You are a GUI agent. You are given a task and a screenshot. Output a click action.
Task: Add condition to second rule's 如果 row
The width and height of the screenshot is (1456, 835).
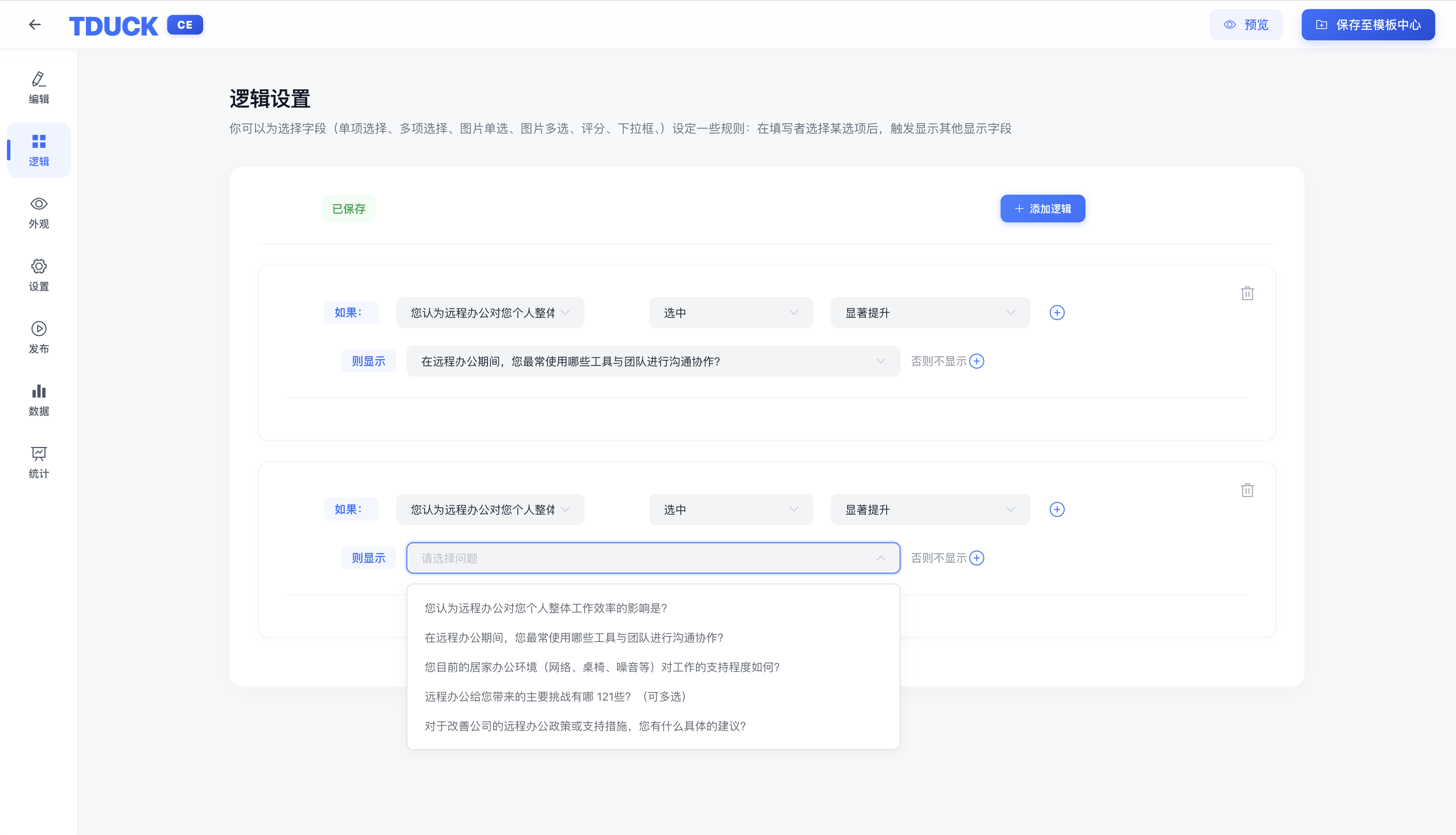(1057, 509)
